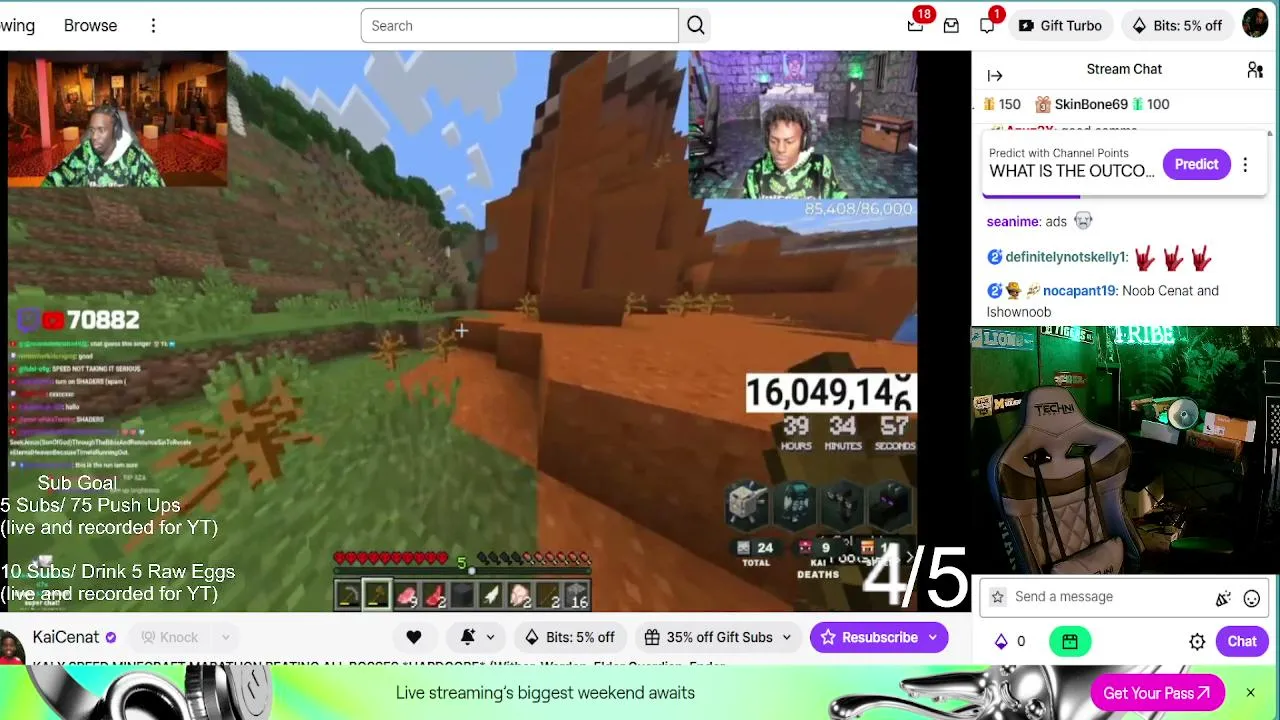Image resolution: width=1280 pixels, height=720 pixels.
Task: Dismiss the weekend pass banner
Action: click(x=1250, y=693)
